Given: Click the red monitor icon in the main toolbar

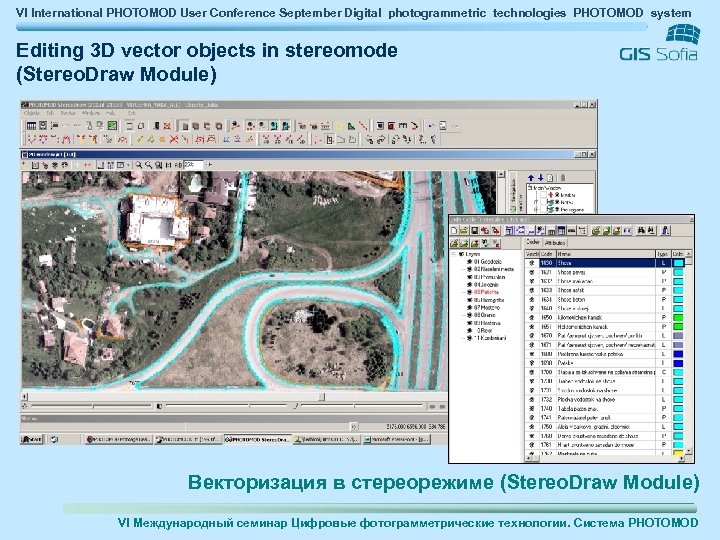Looking at the screenshot, I should [x=391, y=125].
